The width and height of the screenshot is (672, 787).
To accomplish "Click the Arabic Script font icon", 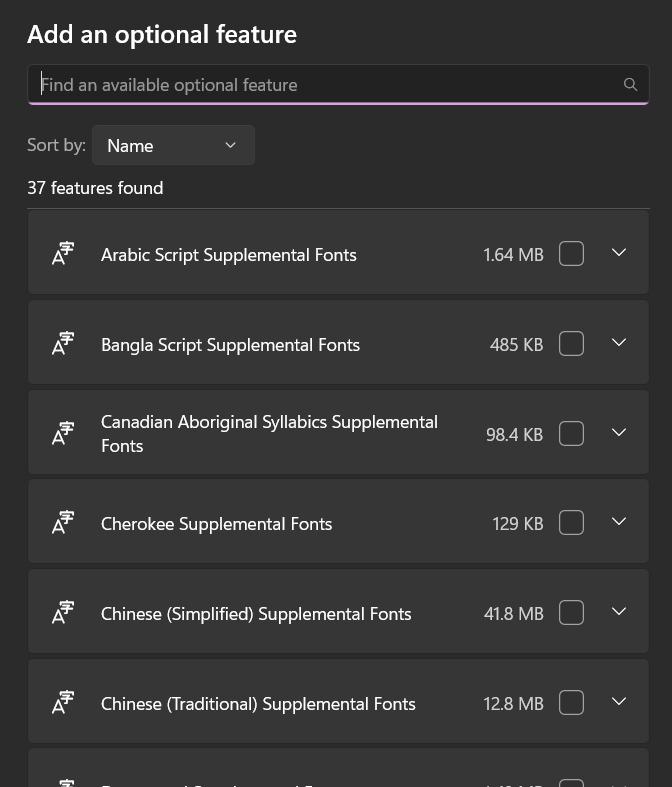I will pos(63,254).
